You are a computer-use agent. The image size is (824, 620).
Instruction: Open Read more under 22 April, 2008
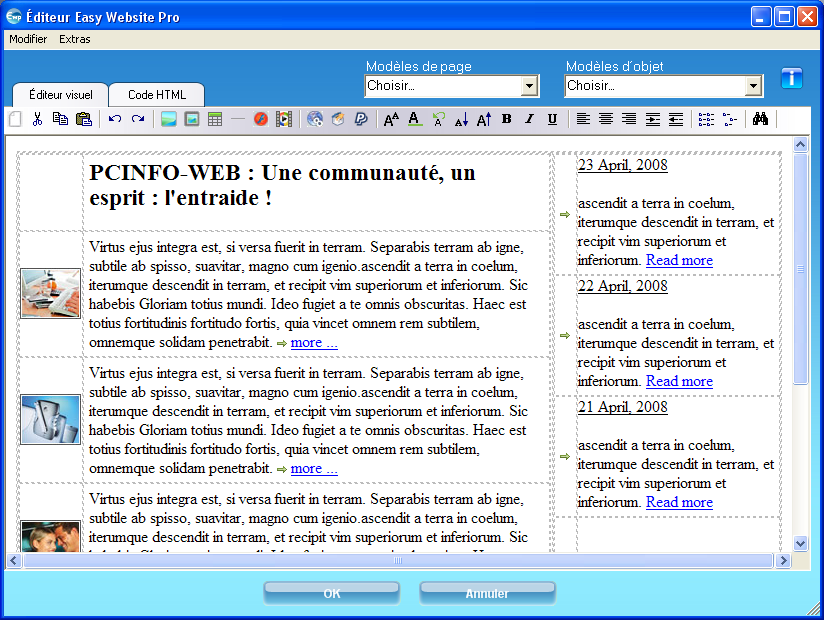pos(679,381)
